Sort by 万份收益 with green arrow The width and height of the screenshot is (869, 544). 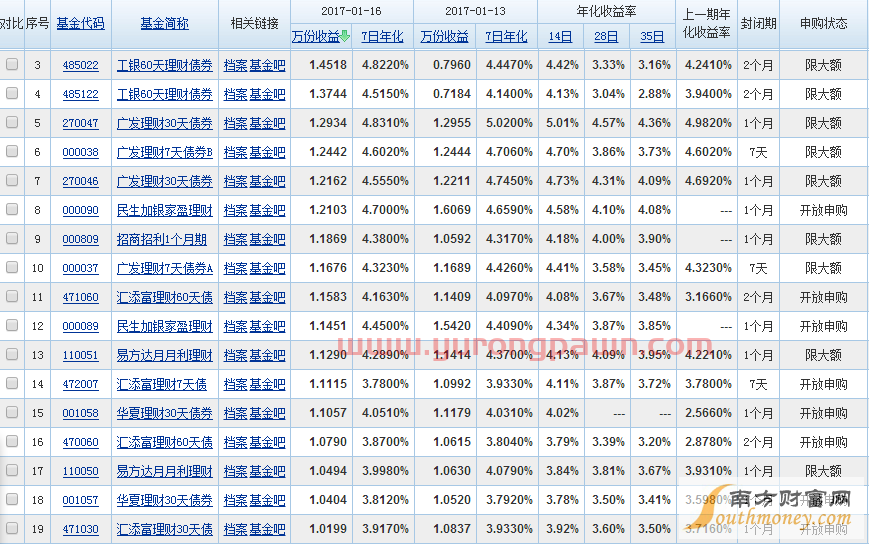tap(320, 37)
